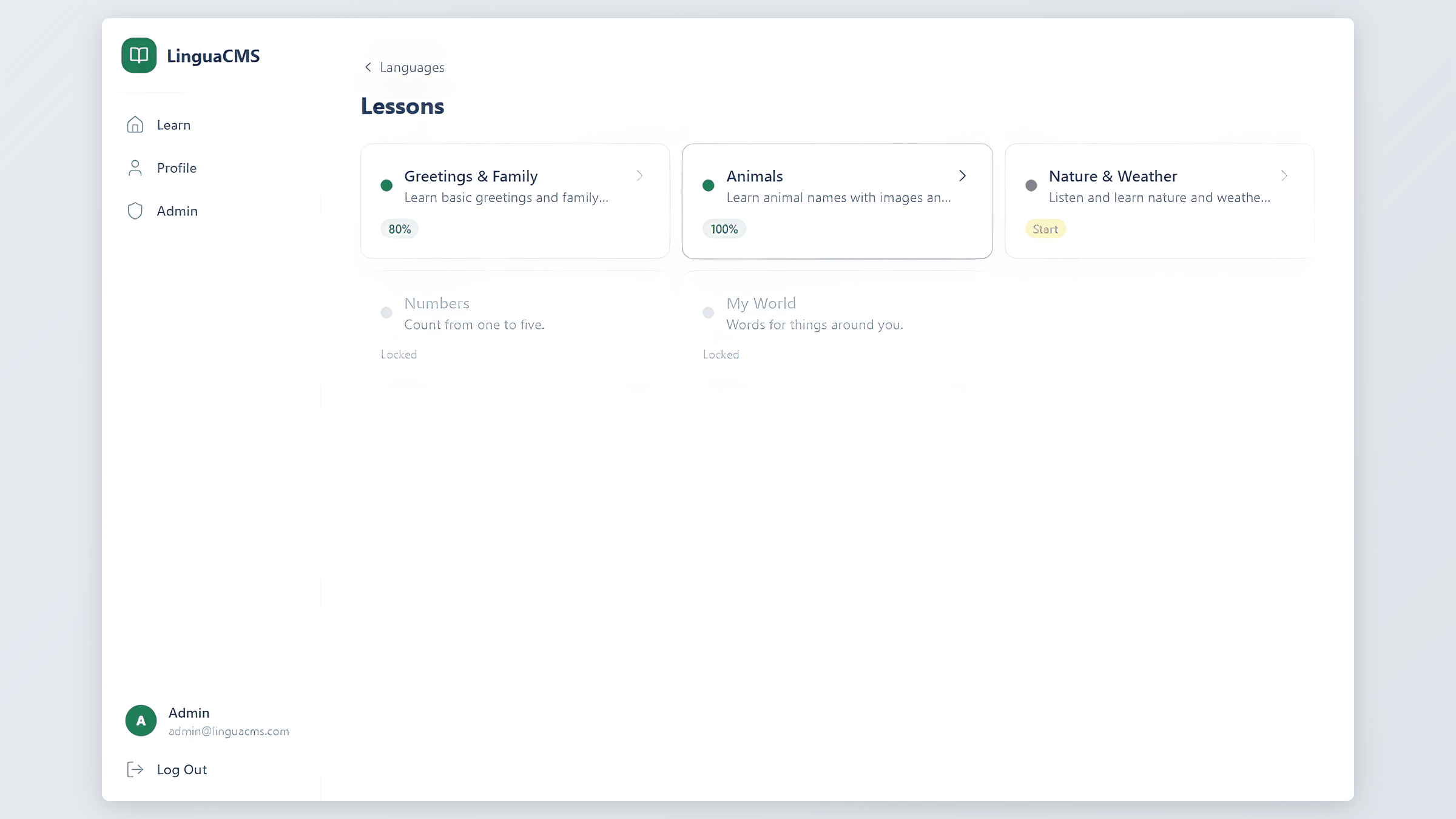Select the locked Numbers lesson card
The image size is (1456, 819).
[x=514, y=328]
